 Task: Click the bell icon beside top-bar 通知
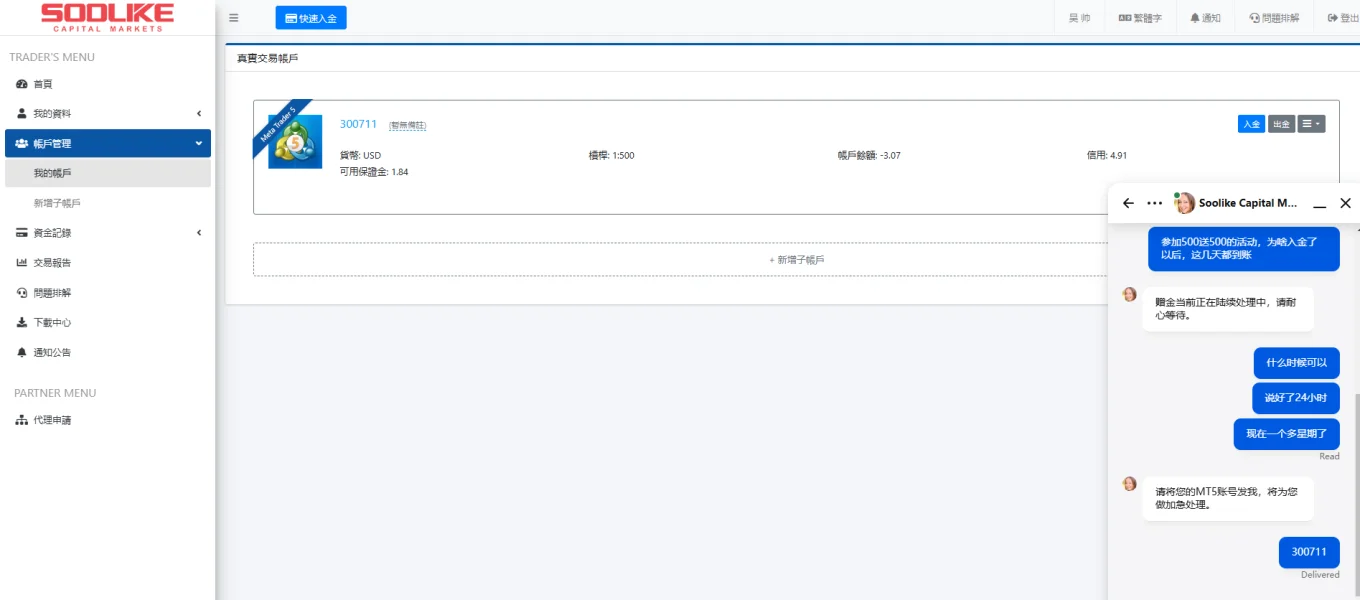[1195, 18]
